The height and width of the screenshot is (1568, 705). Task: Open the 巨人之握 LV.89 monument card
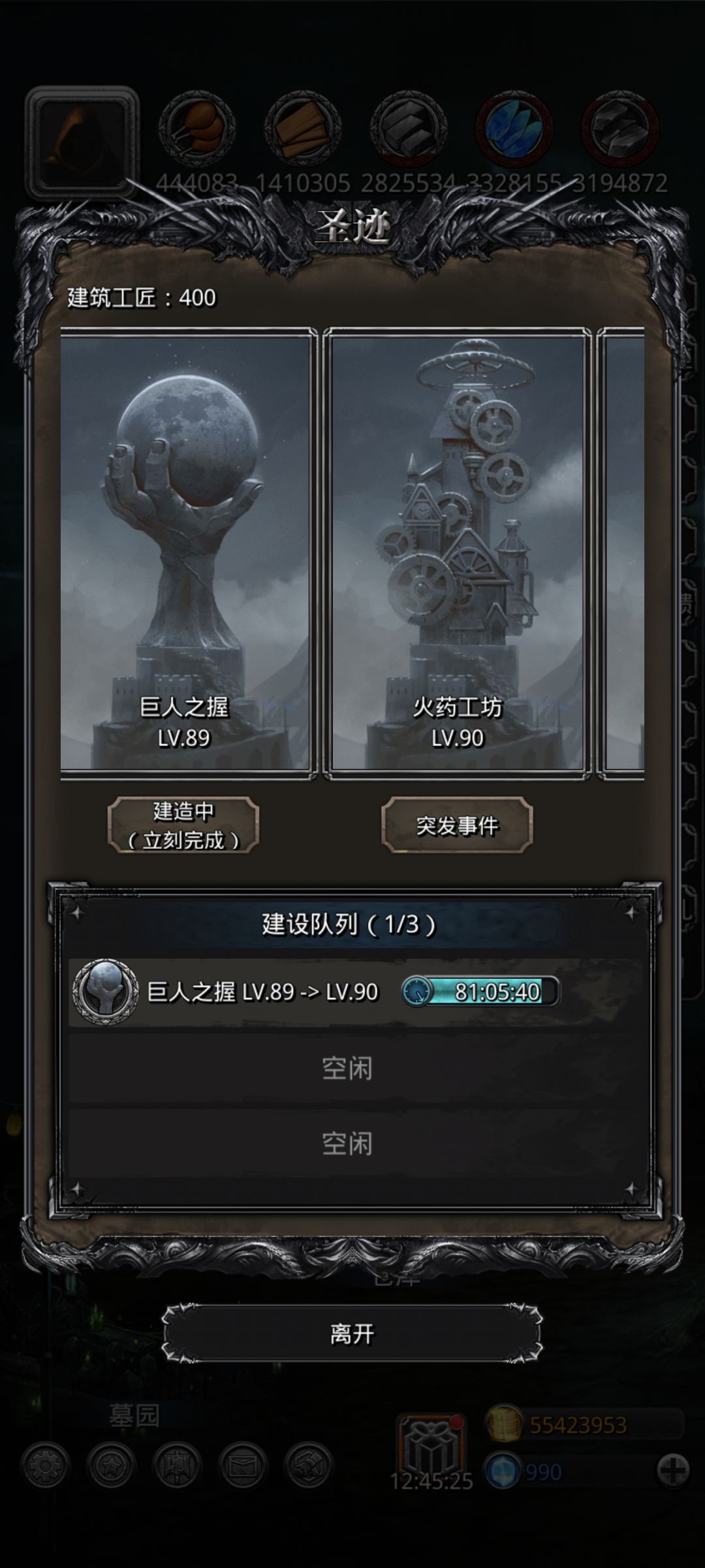tap(185, 553)
